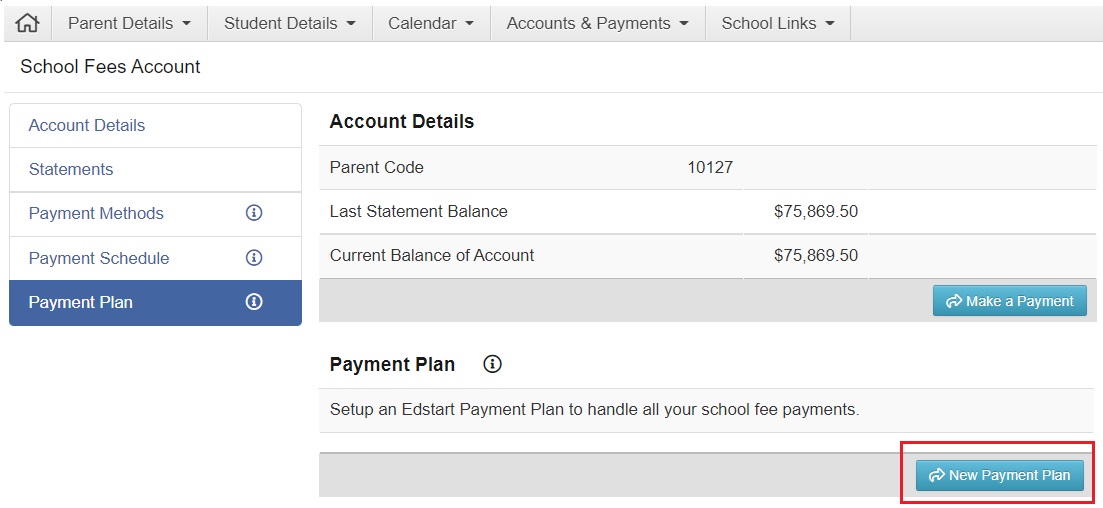This screenshot has width=1103, height=508.
Task: Click the home icon in navigation bar
Action: click(27, 23)
